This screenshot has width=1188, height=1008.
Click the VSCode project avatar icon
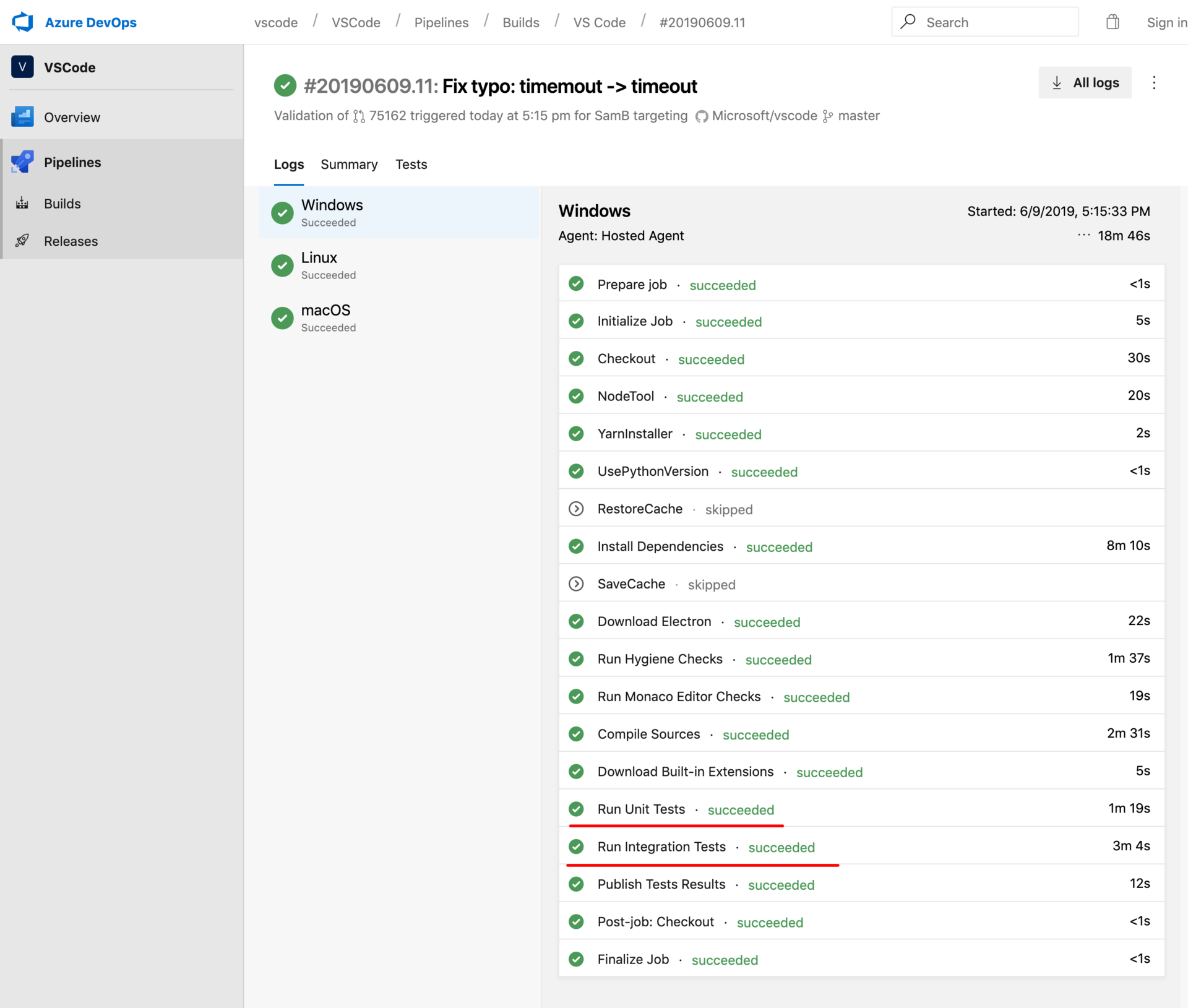(x=23, y=67)
